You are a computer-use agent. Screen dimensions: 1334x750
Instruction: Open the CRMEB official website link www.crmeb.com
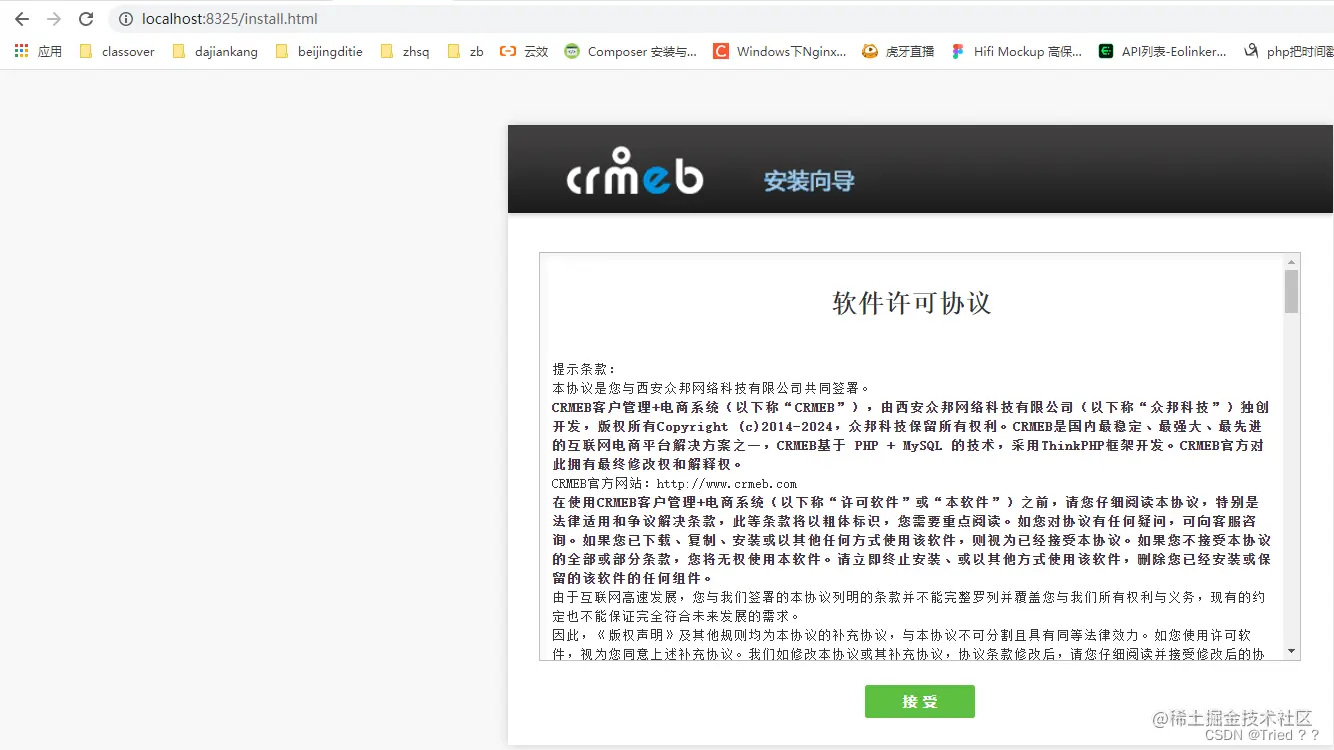point(726,483)
